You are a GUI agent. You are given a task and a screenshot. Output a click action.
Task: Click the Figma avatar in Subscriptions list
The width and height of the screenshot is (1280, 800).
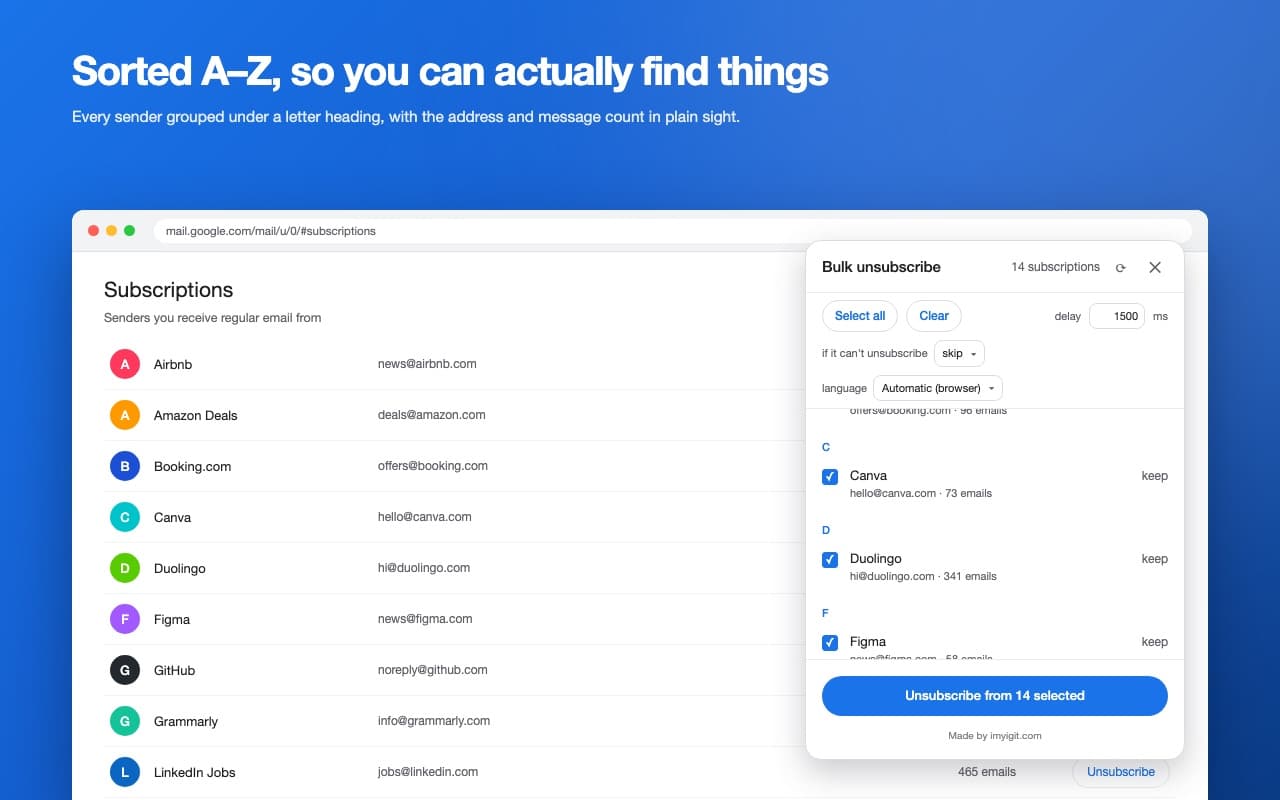(125, 619)
